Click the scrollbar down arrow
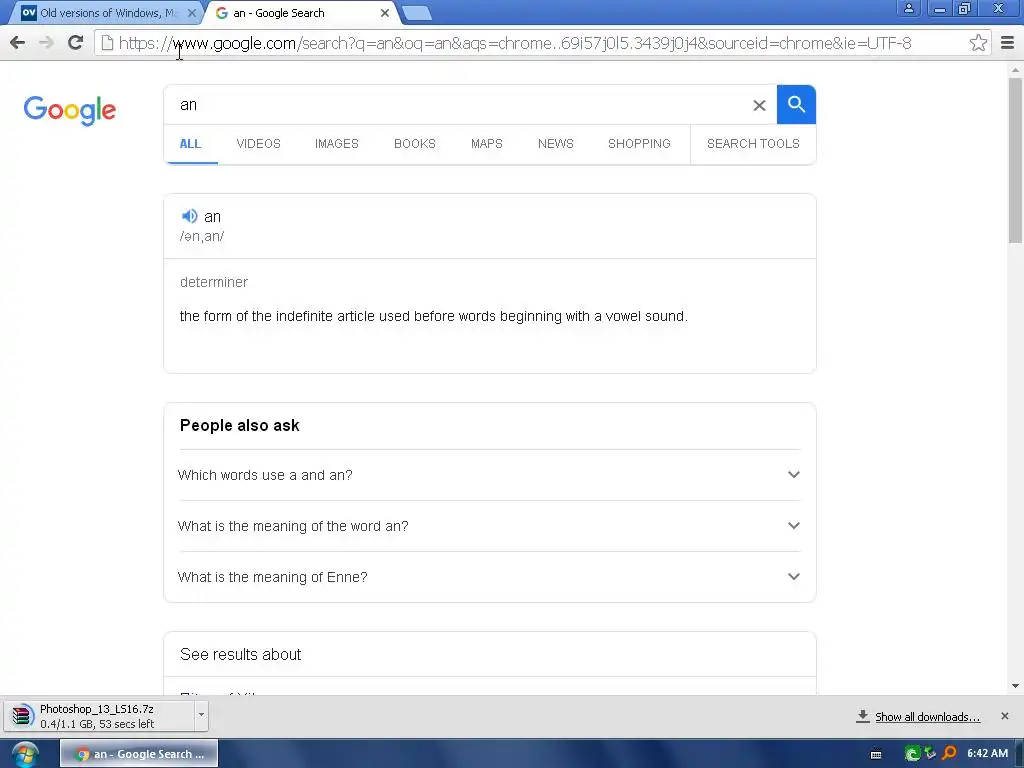The image size is (1024, 768). click(1015, 686)
